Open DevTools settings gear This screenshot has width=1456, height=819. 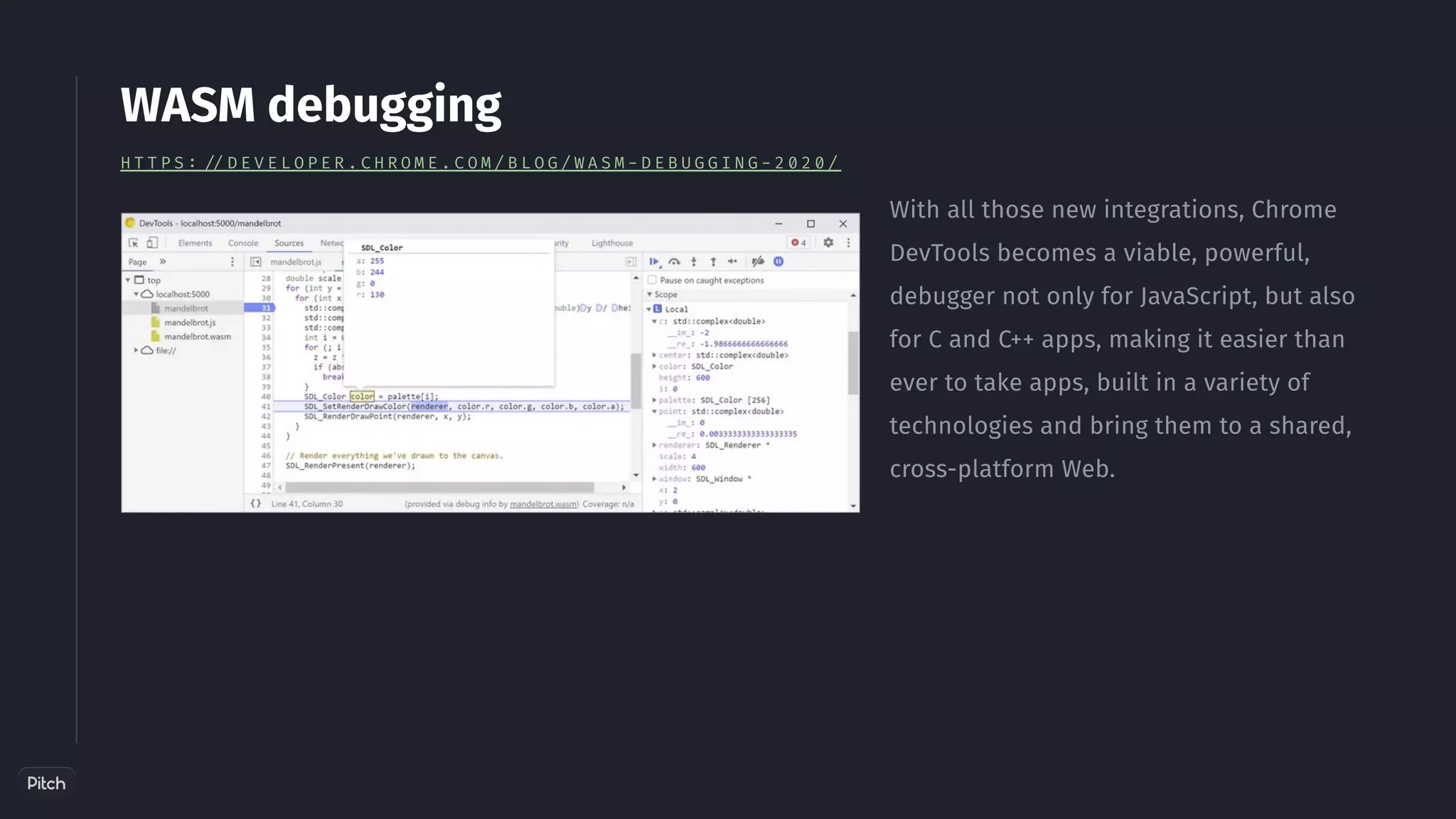tap(828, 242)
